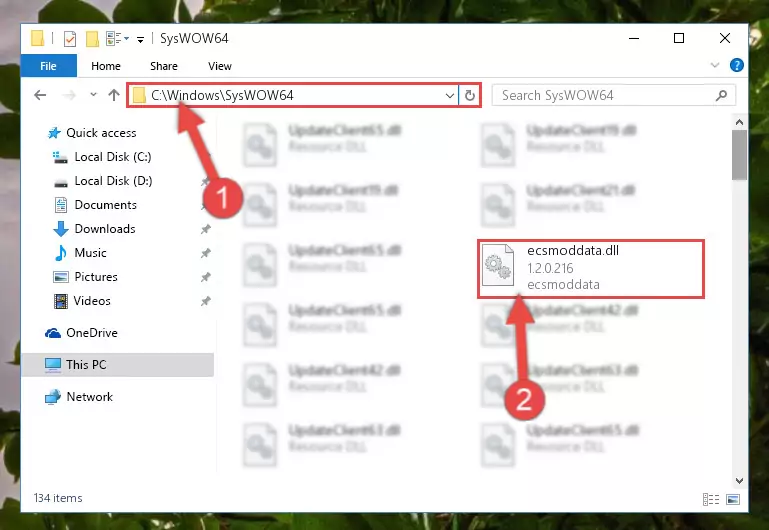
Task: Select Local Disk (C:) in the sidebar
Action: (x=113, y=157)
